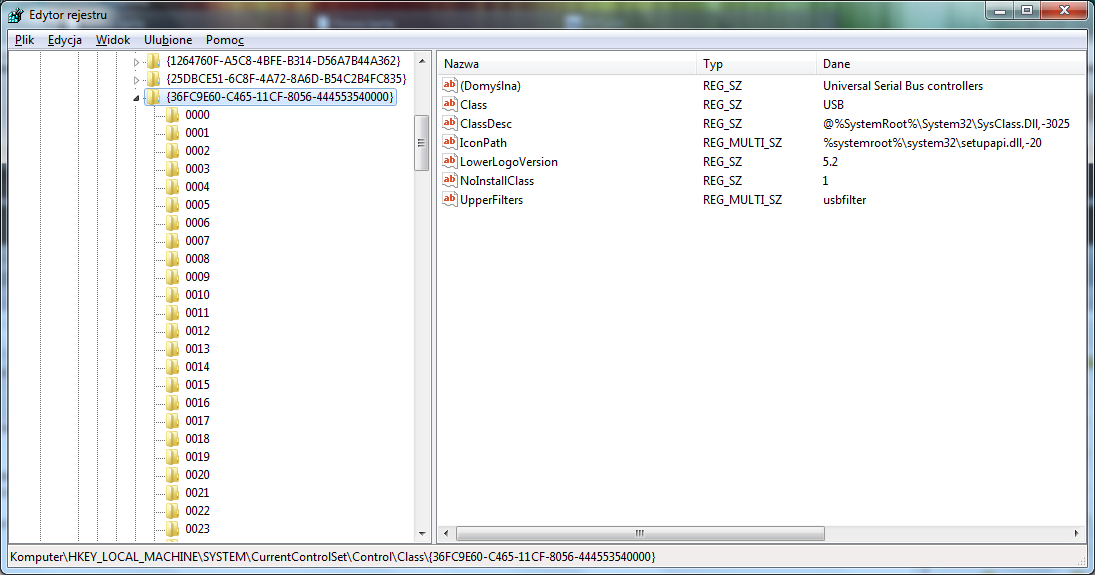Click the folder icon of key 0000

[x=172, y=115]
